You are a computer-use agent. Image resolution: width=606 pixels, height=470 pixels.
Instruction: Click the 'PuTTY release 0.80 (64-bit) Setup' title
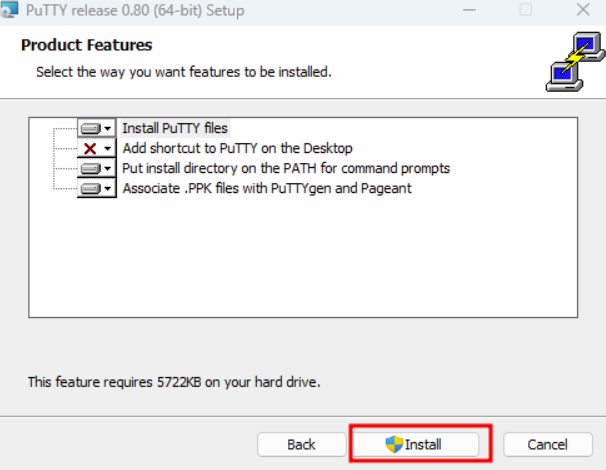pyautogui.click(x=135, y=10)
